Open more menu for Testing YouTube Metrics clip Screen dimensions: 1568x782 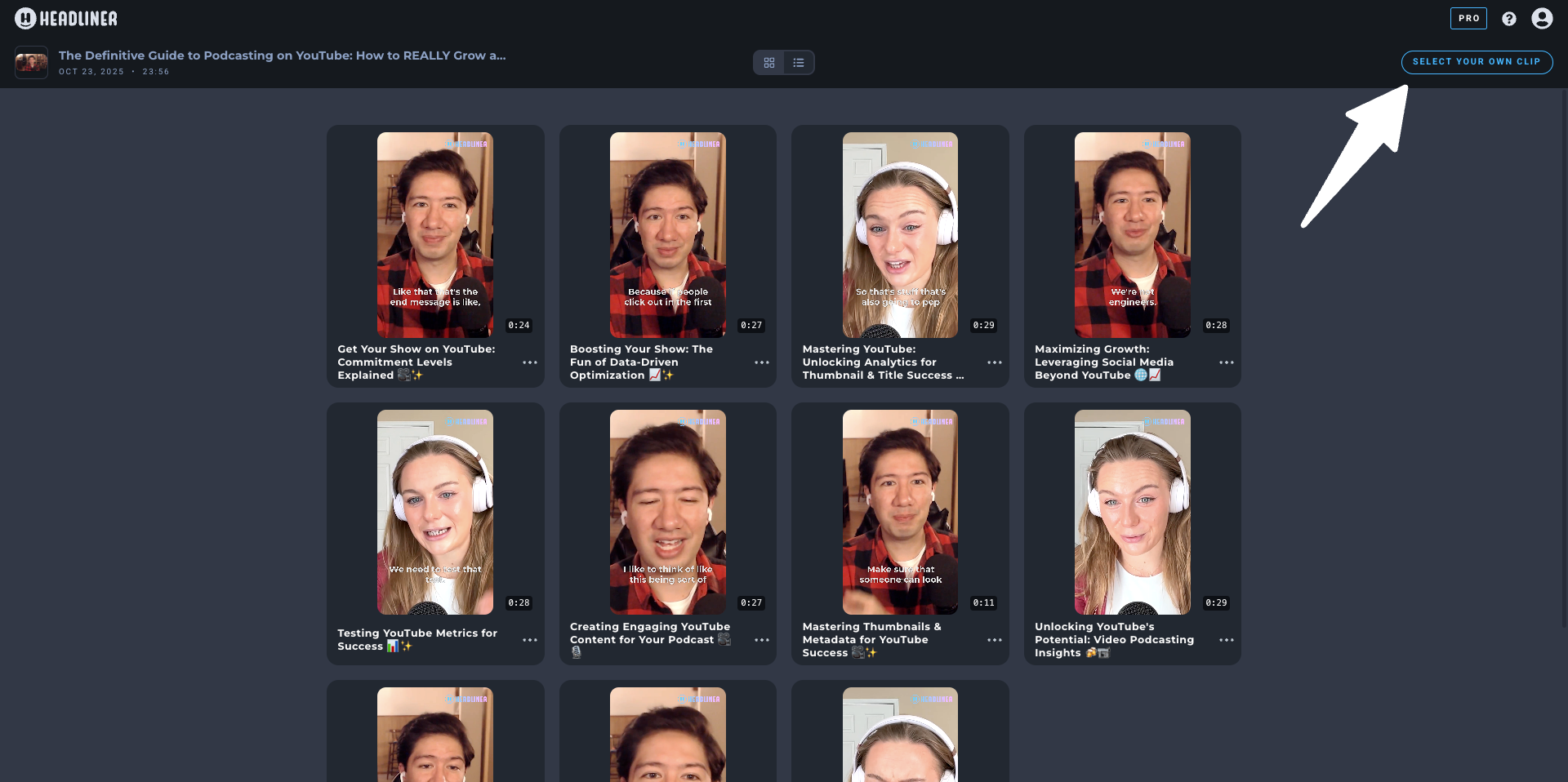click(530, 640)
